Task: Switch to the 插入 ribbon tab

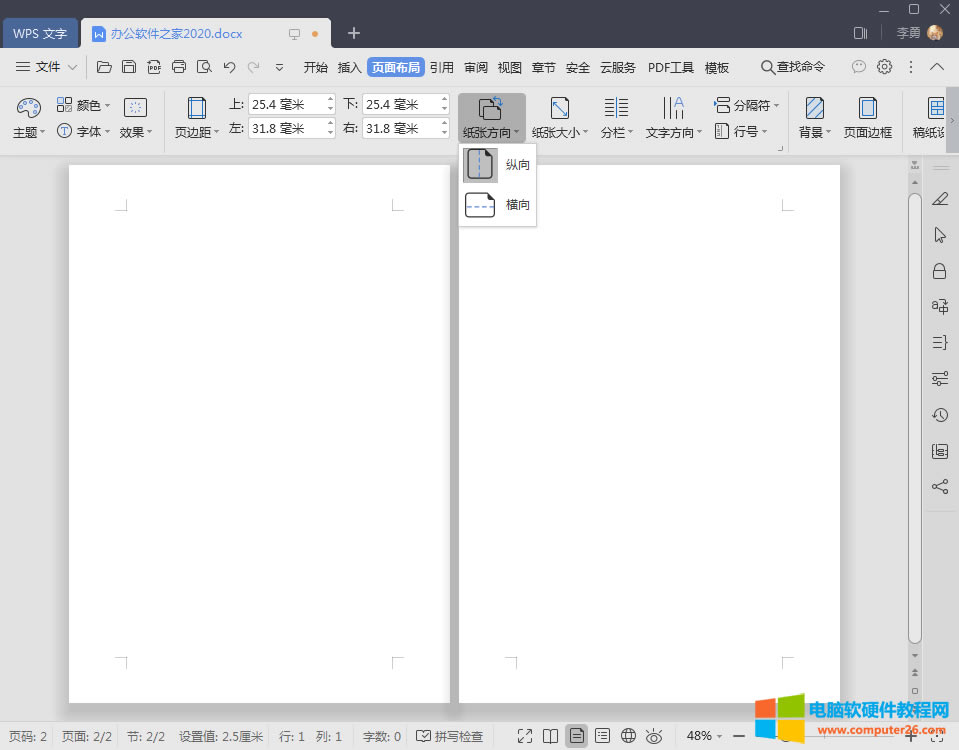Action: point(349,67)
